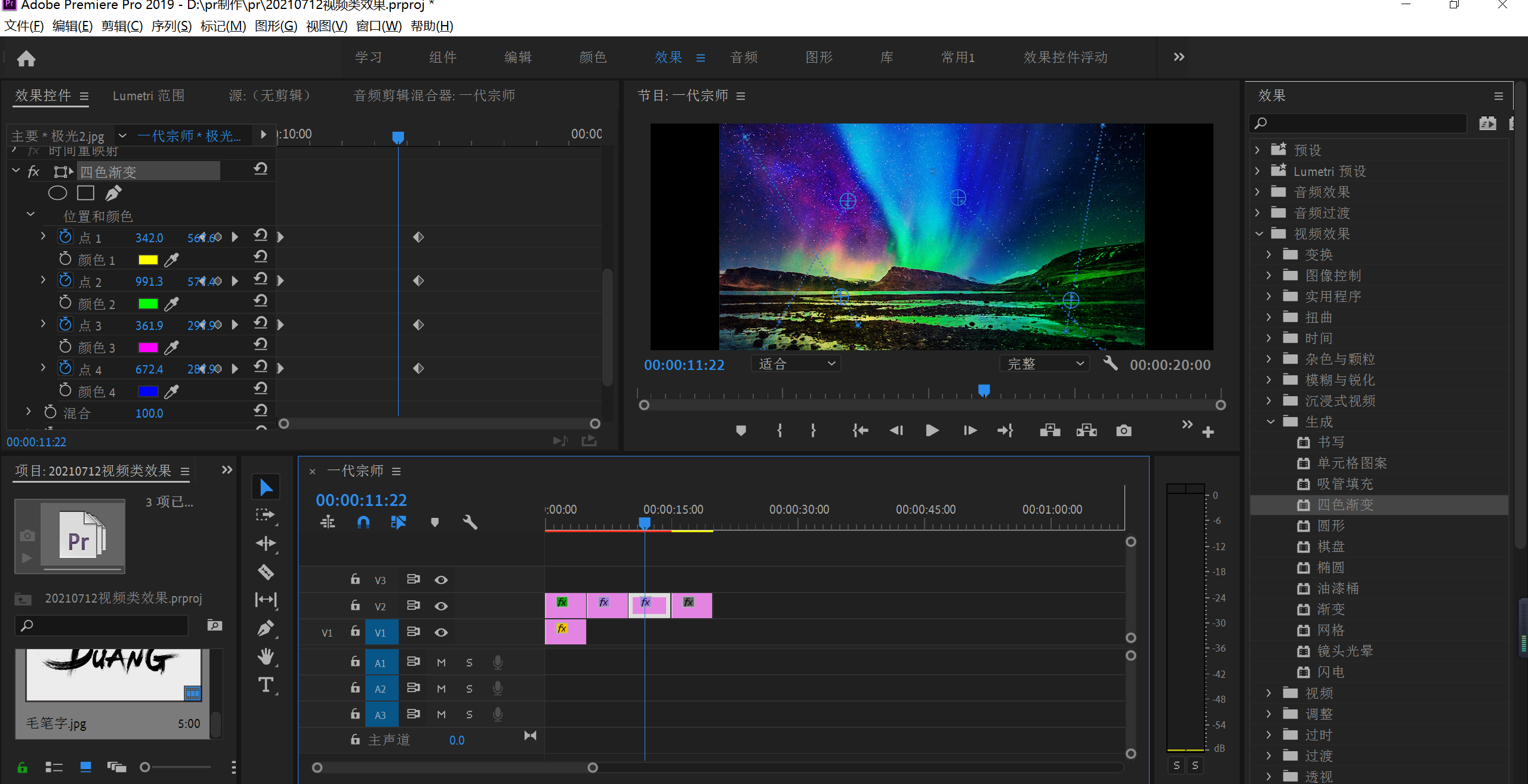Click the Home icon
The image size is (1528, 784).
[x=26, y=58]
